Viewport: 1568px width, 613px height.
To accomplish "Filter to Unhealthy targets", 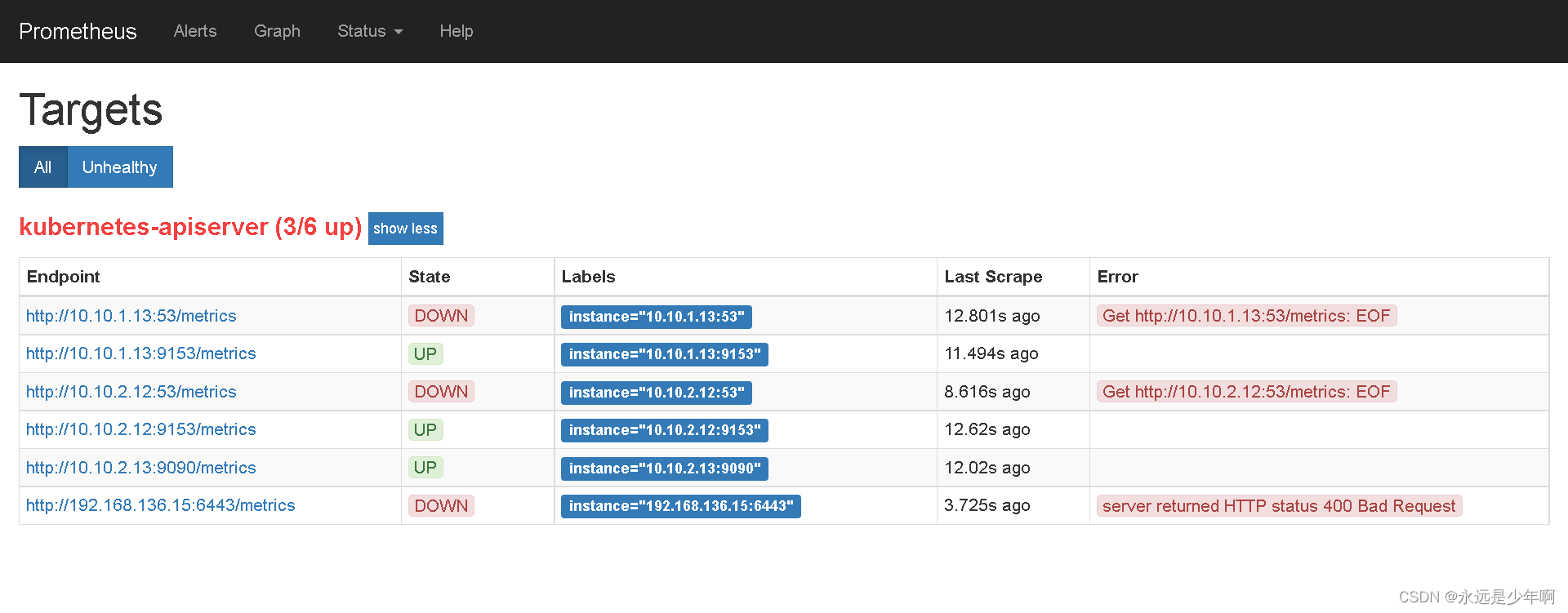I will pos(120,167).
